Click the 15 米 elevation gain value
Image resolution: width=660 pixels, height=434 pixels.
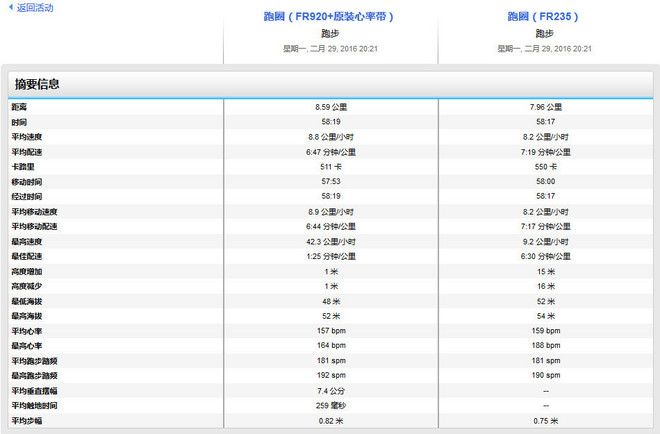click(x=546, y=272)
